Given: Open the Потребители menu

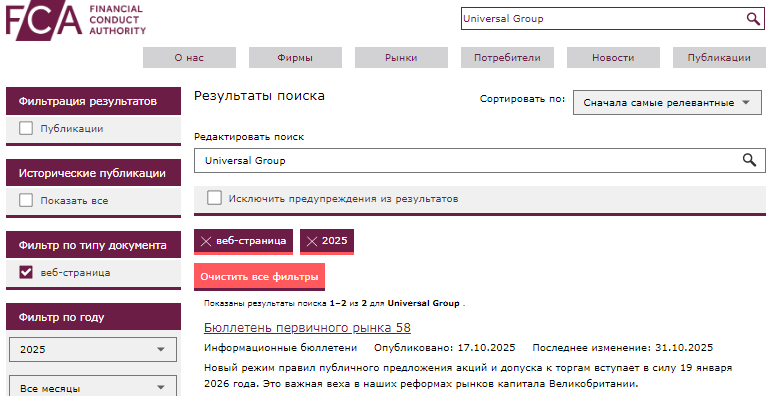Looking at the screenshot, I should click(x=507, y=57).
